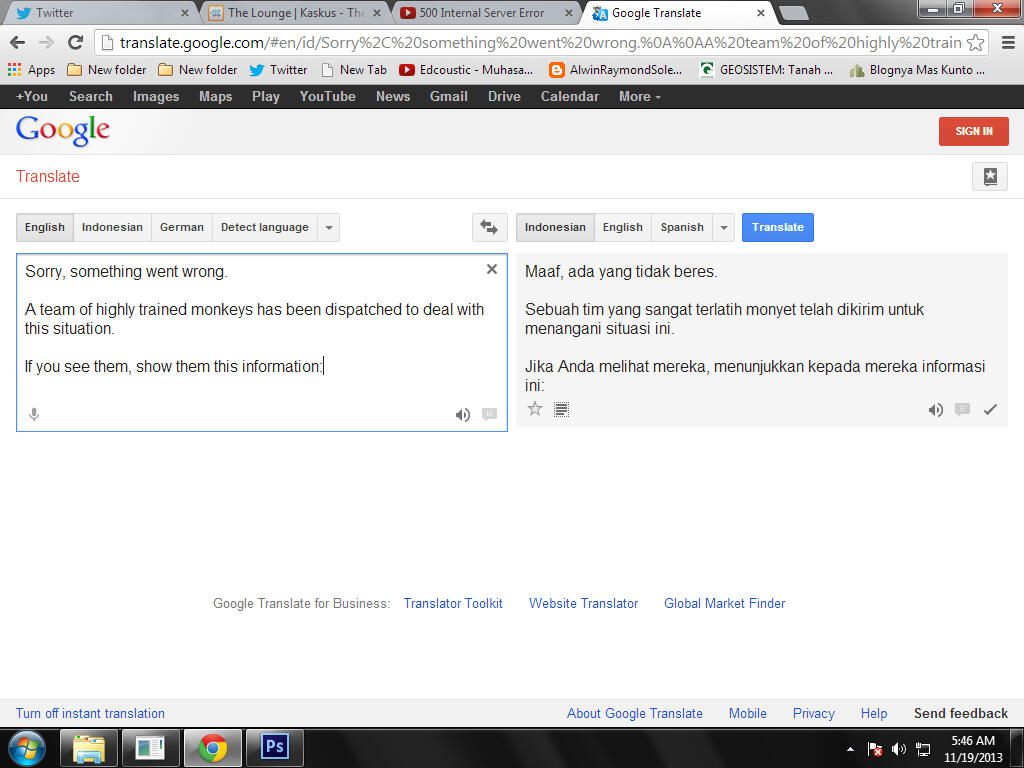Image resolution: width=1024 pixels, height=768 pixels.
Task: Select Indonesian as source language
Action: coord(112,227)
